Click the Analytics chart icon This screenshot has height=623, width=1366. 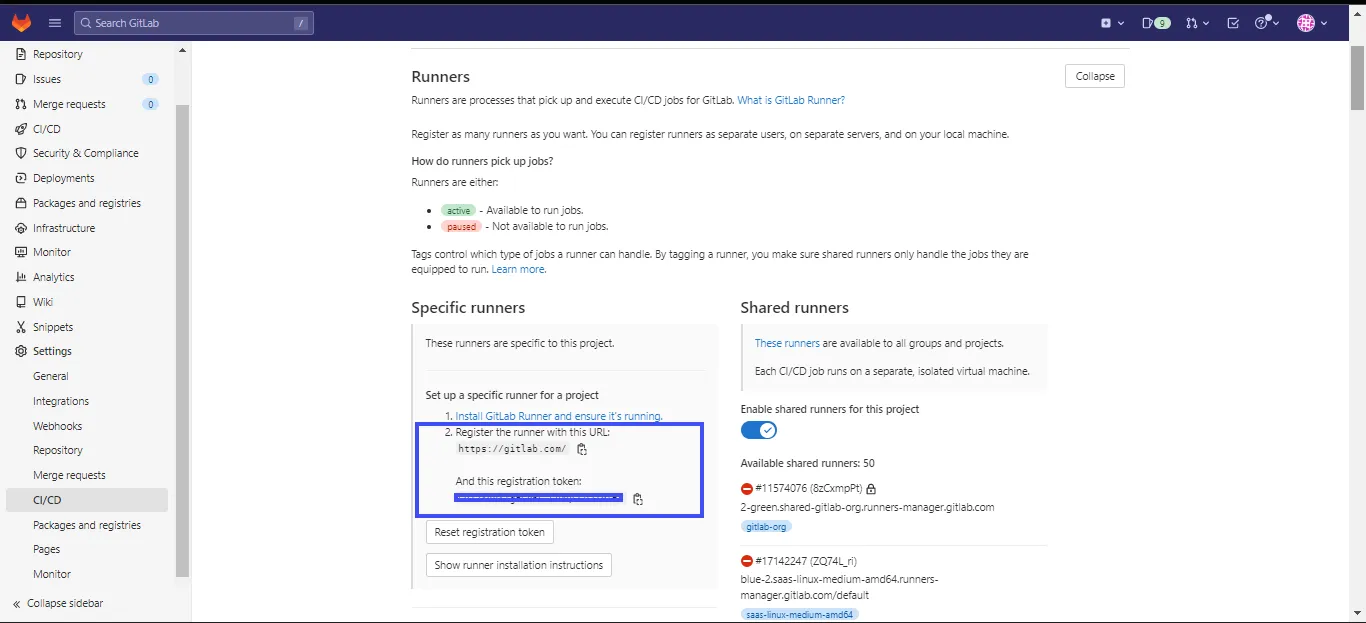[21, 277]
